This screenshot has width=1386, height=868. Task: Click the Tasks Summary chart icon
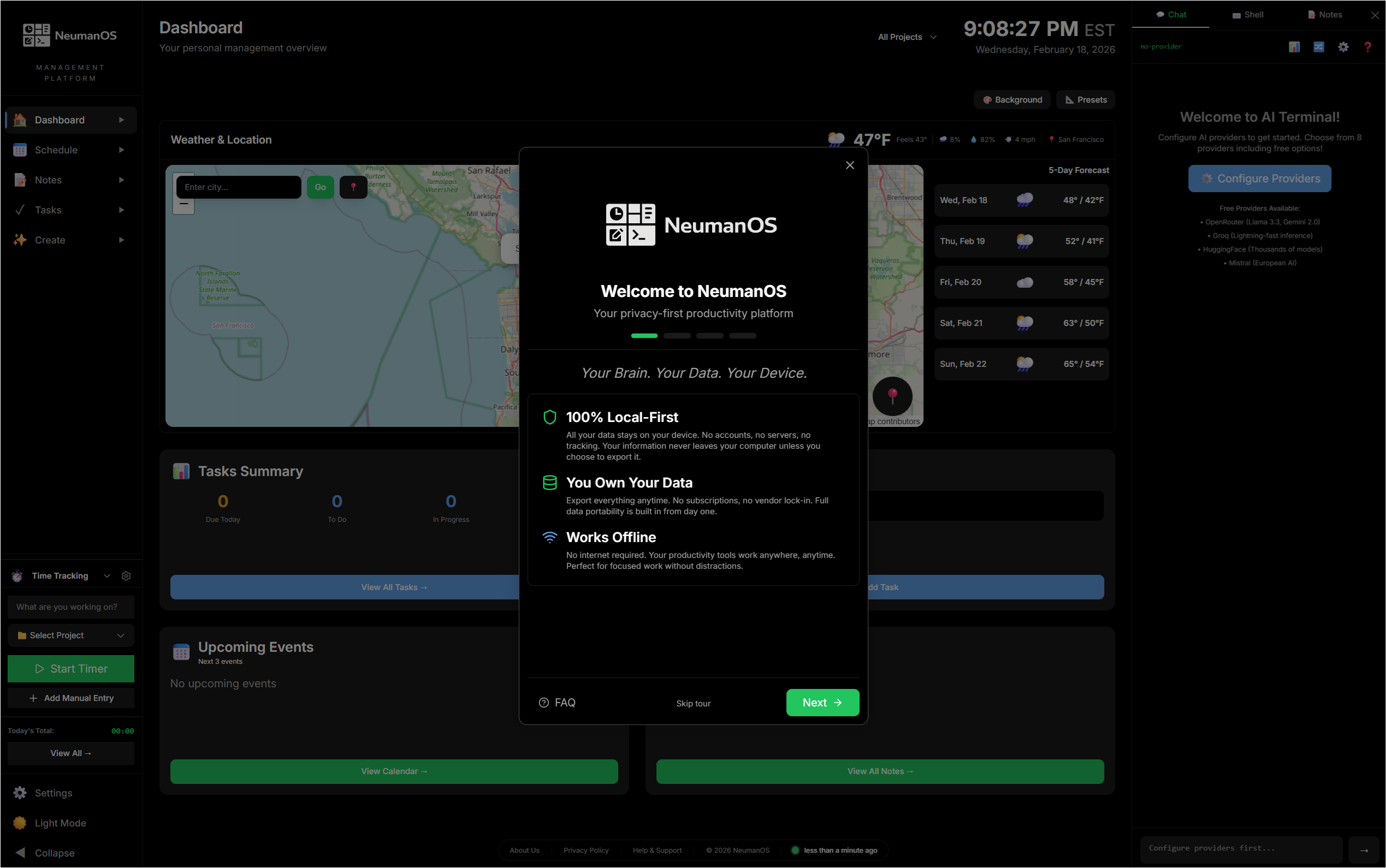(x=181, y=471)
